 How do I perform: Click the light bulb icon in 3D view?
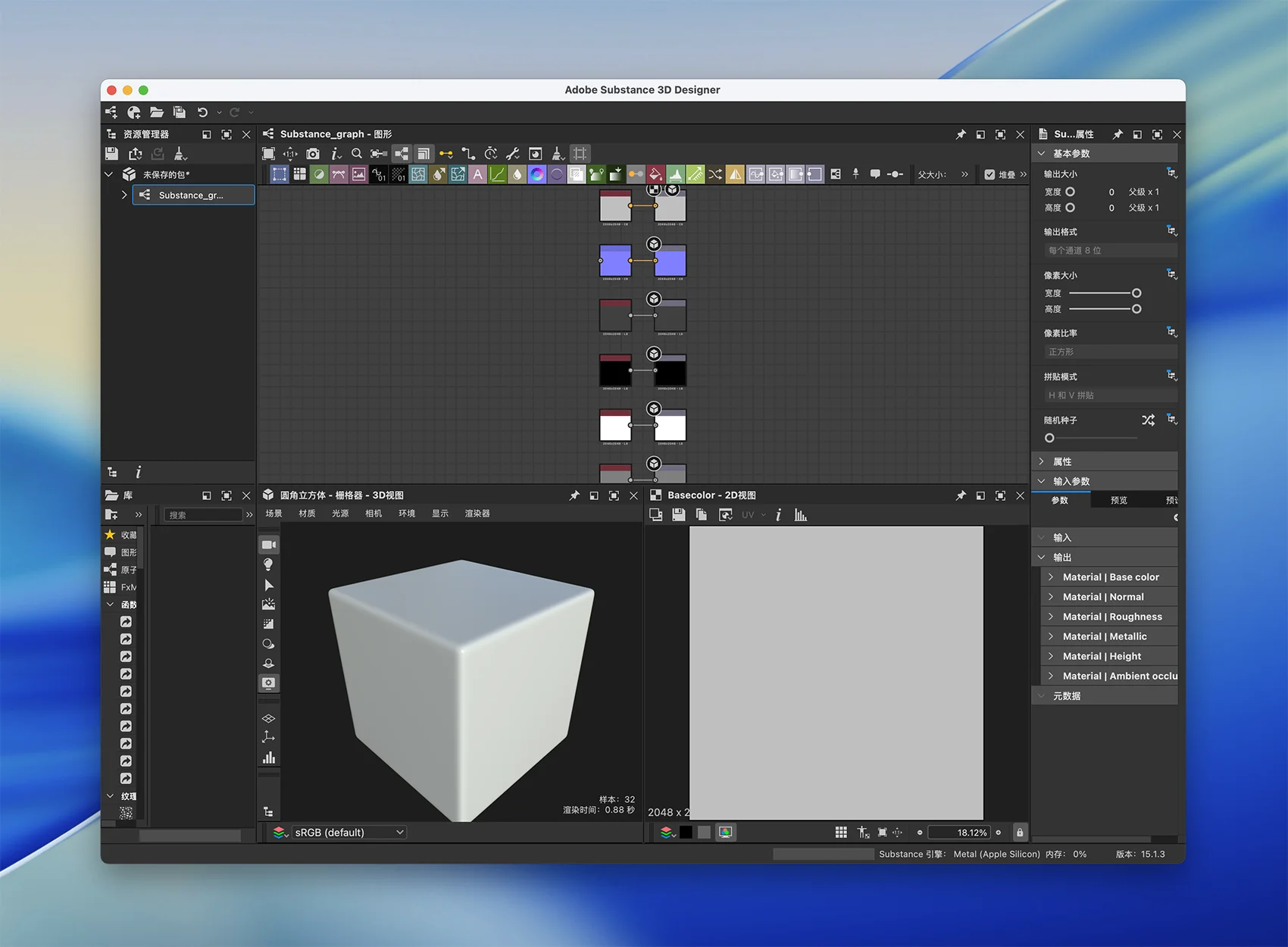click(268, 564)
